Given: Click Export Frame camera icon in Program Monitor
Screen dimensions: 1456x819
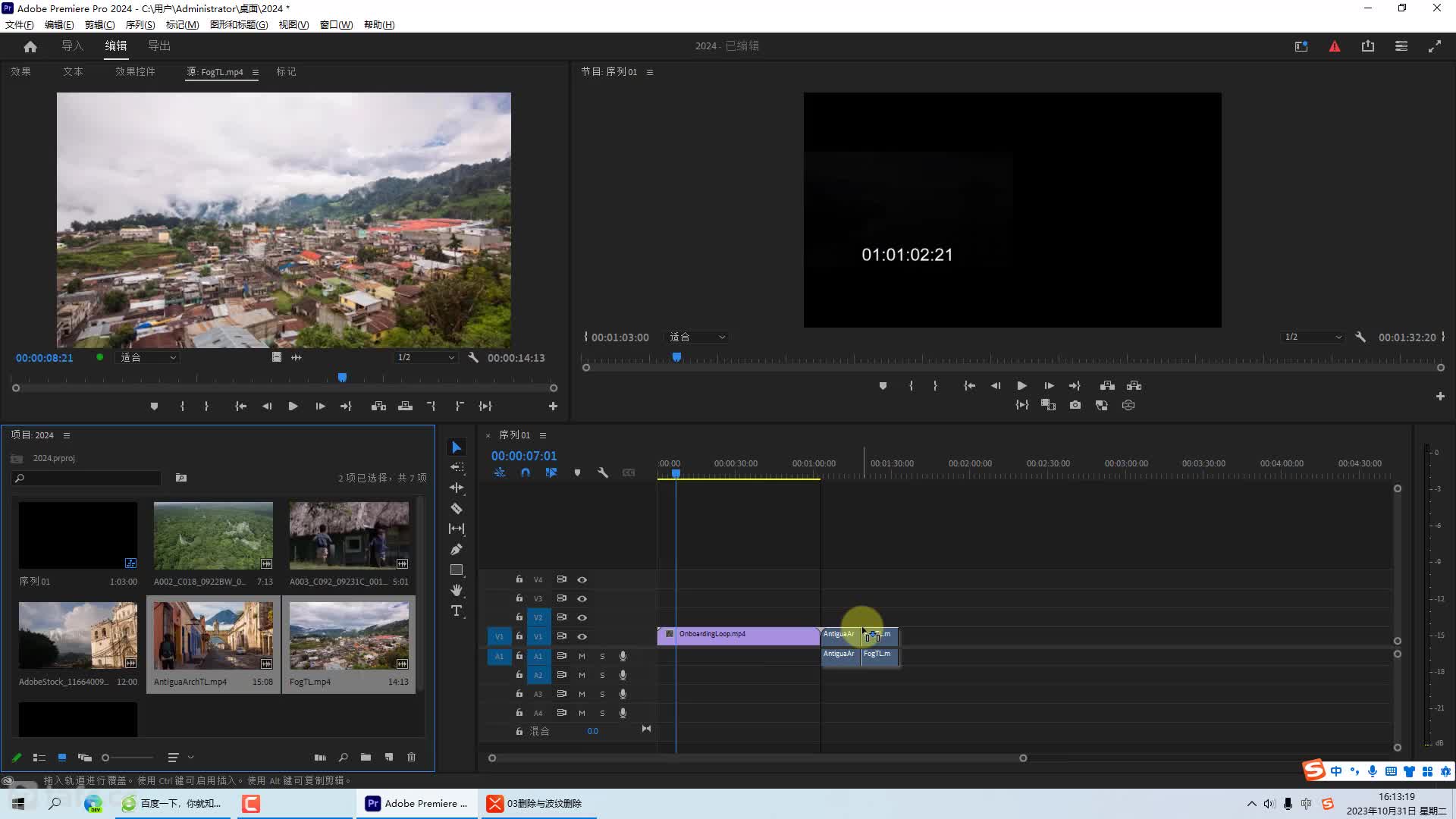Looking at the screenshot, I should [1075, 405].
